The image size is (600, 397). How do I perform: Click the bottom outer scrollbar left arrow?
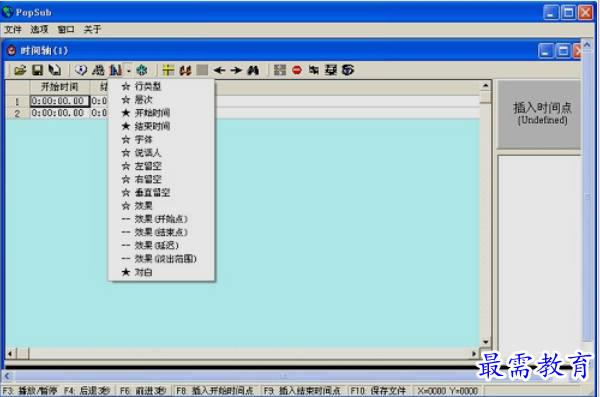coord(7,376)
